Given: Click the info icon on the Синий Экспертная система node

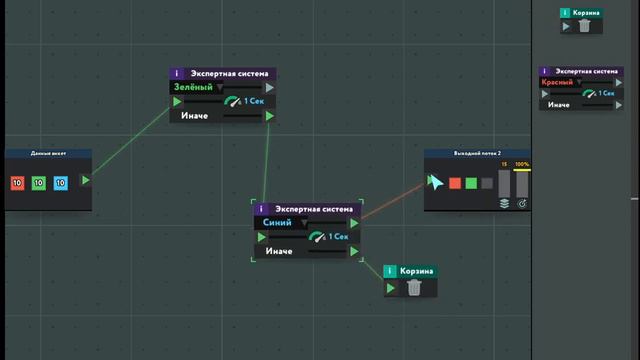Looking at the screenshot, I should pos(261,209).
